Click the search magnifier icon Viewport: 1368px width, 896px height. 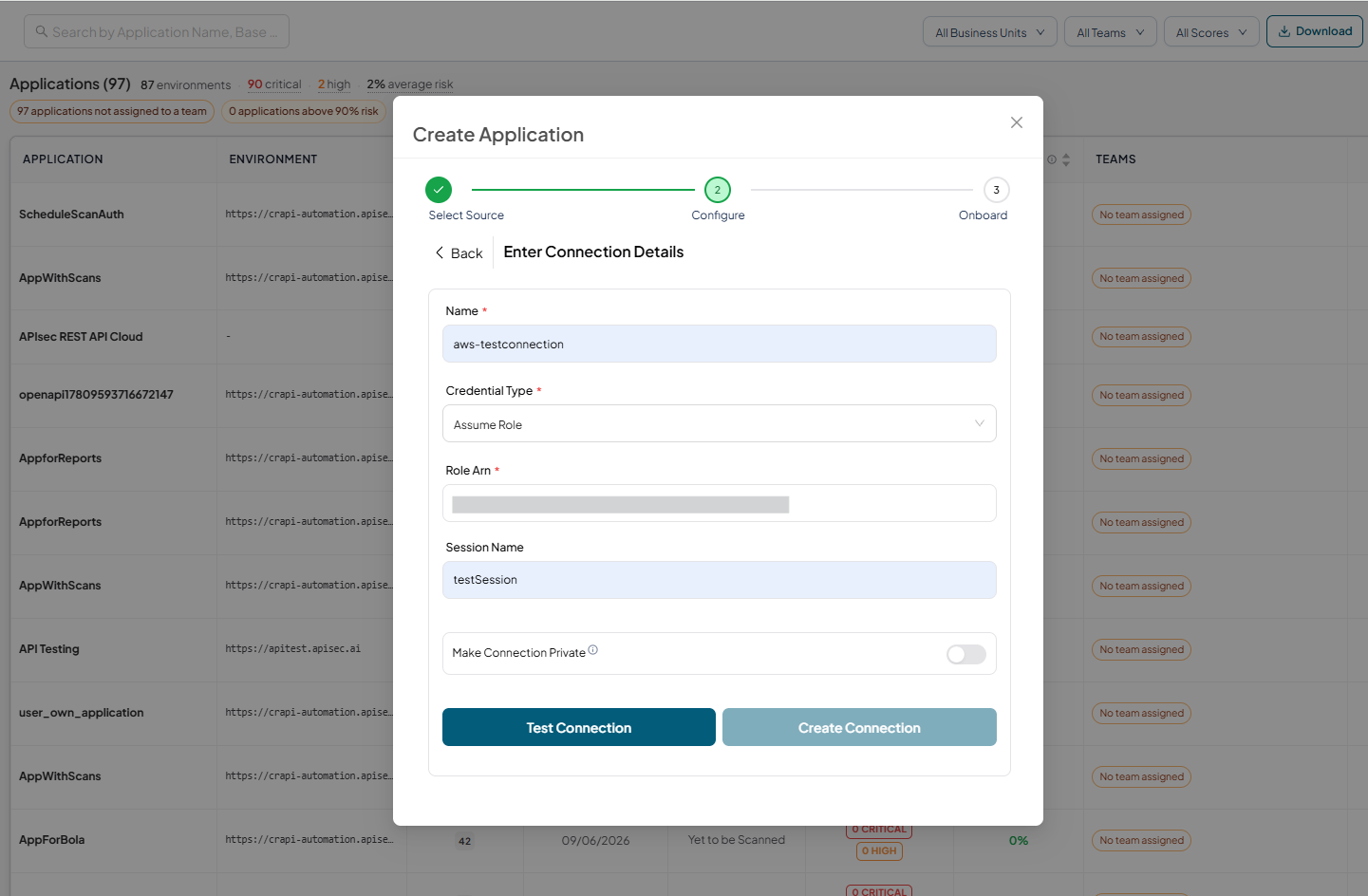coord(42,31)
